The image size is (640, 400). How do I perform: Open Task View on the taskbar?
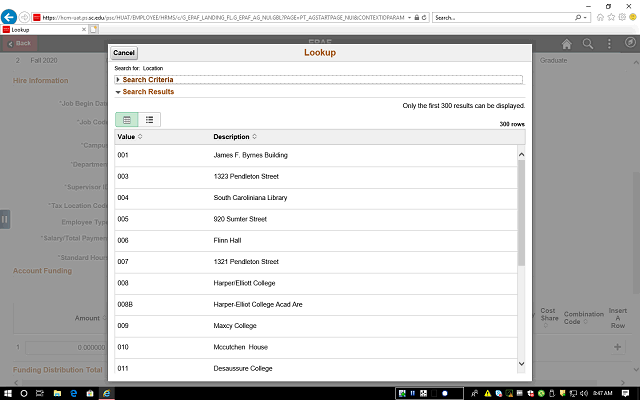point(40,393)
